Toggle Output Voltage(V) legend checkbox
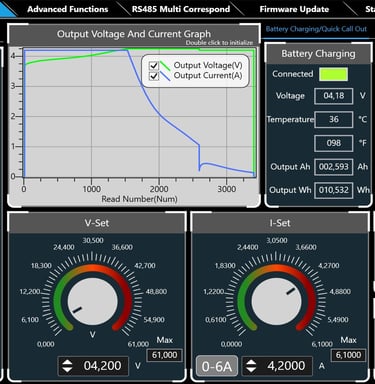The height and width of the screenshot is (384, 375). click(154, 65)
